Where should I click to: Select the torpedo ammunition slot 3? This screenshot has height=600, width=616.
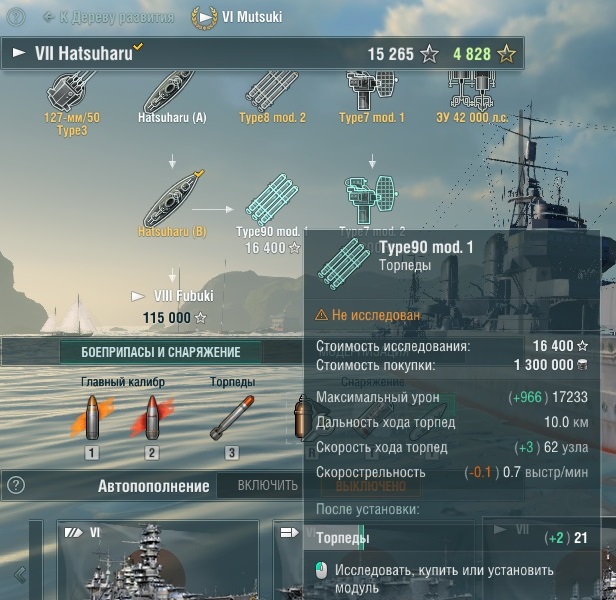232,426
